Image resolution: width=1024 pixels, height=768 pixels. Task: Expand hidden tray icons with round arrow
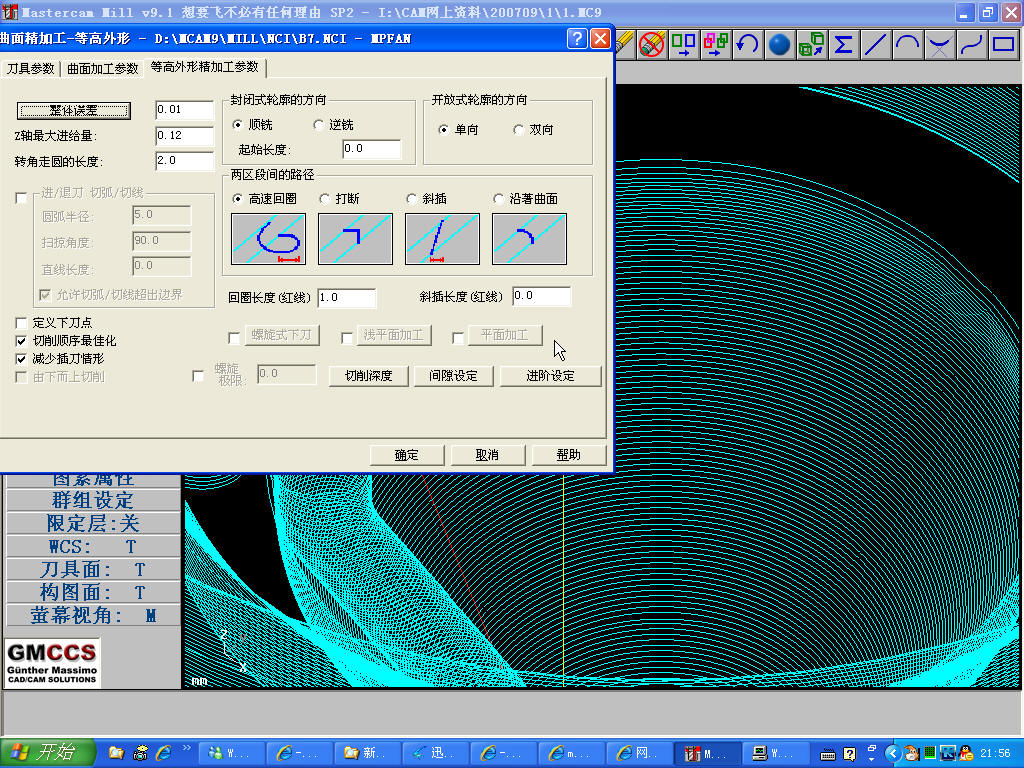(893, 754)
